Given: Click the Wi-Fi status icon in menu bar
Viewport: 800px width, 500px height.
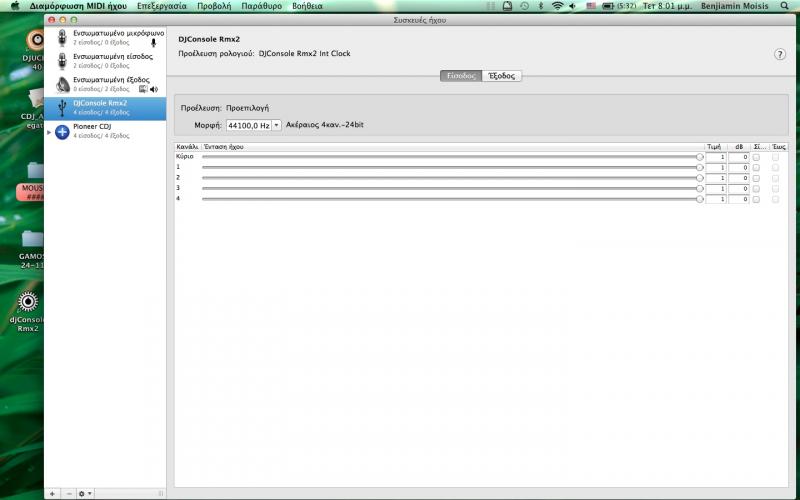Looking at the screenshot, I should 557,6.
